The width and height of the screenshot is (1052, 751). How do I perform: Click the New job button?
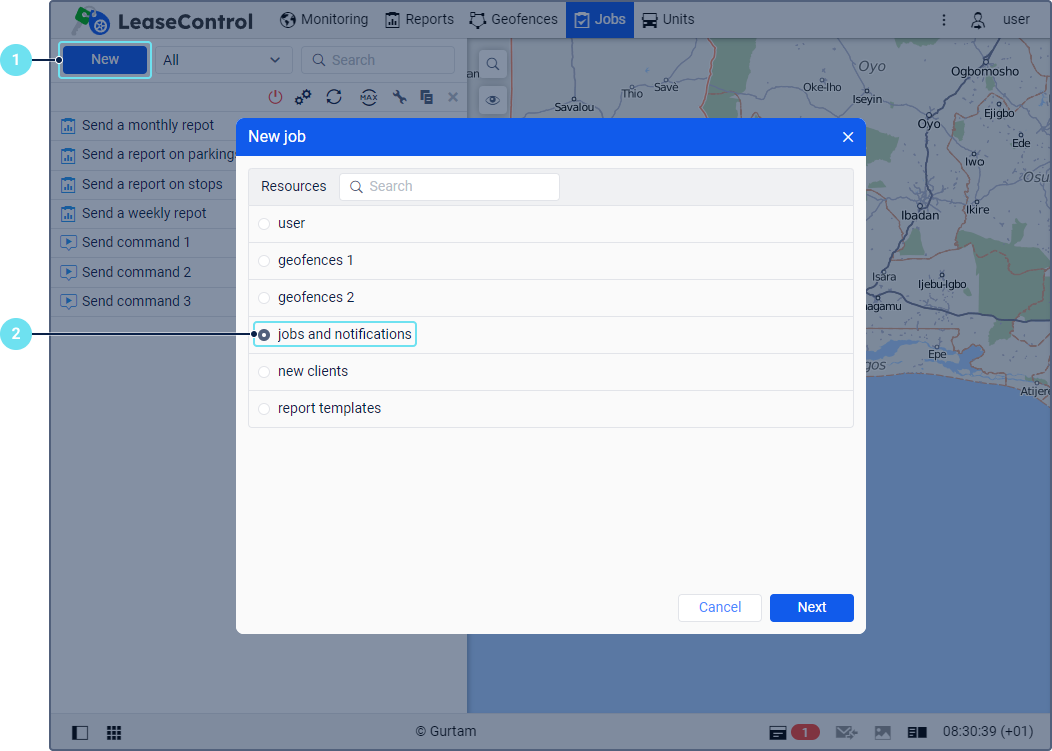pyautogui.click(x=105, y=60)
